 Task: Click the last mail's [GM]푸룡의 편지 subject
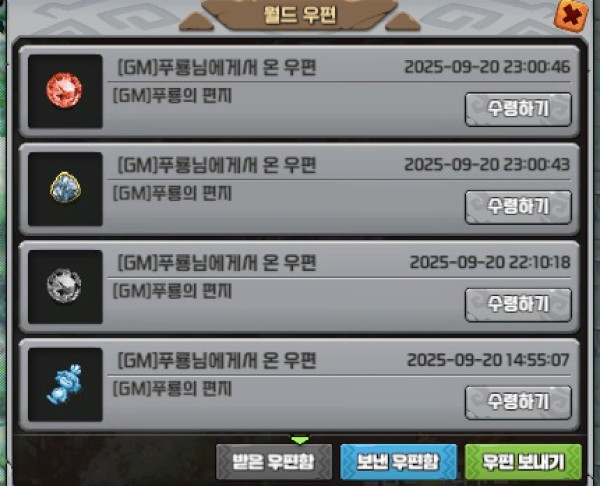pyautogui.click(x=173, y=389)
